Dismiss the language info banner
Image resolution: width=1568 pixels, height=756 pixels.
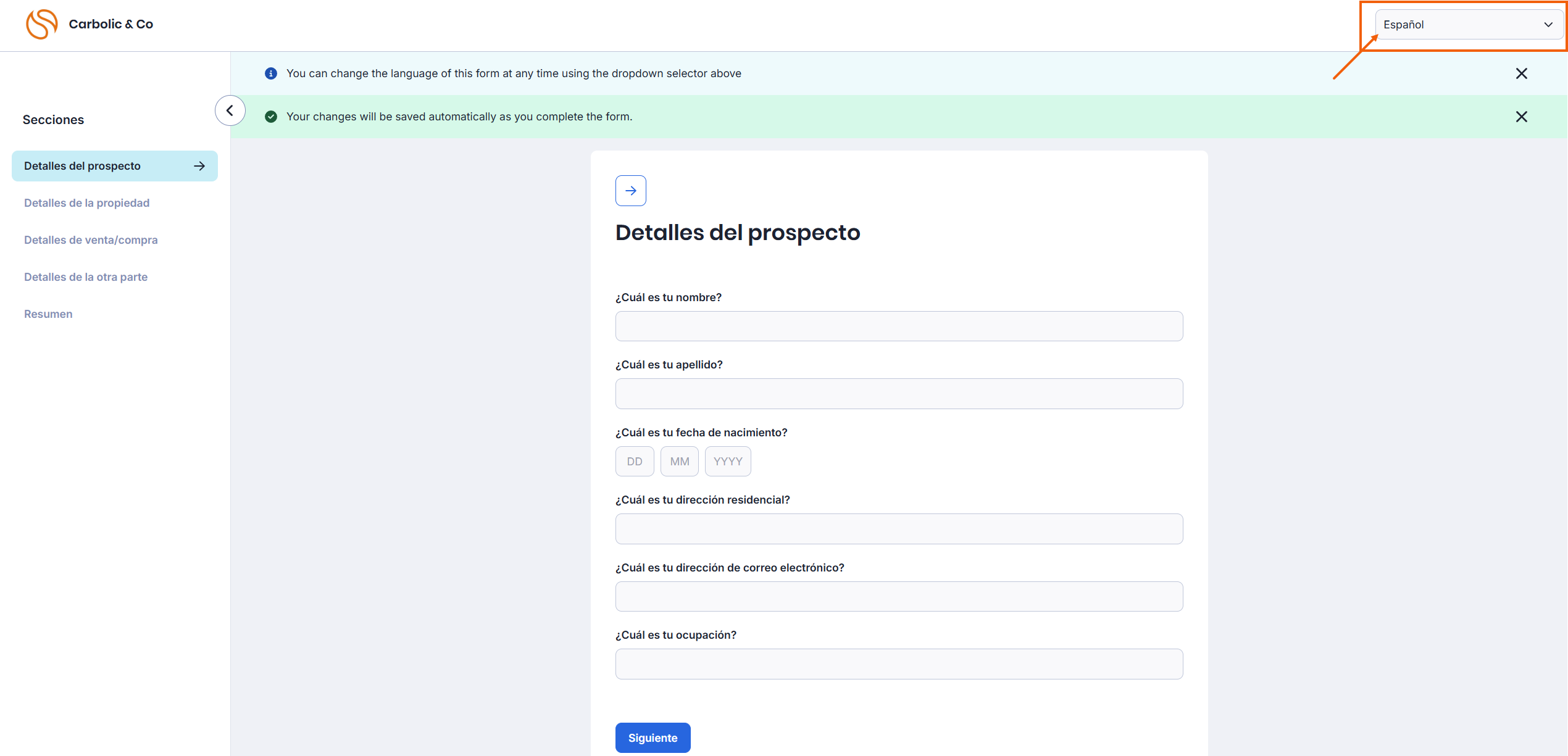[x=1521, y=73]
